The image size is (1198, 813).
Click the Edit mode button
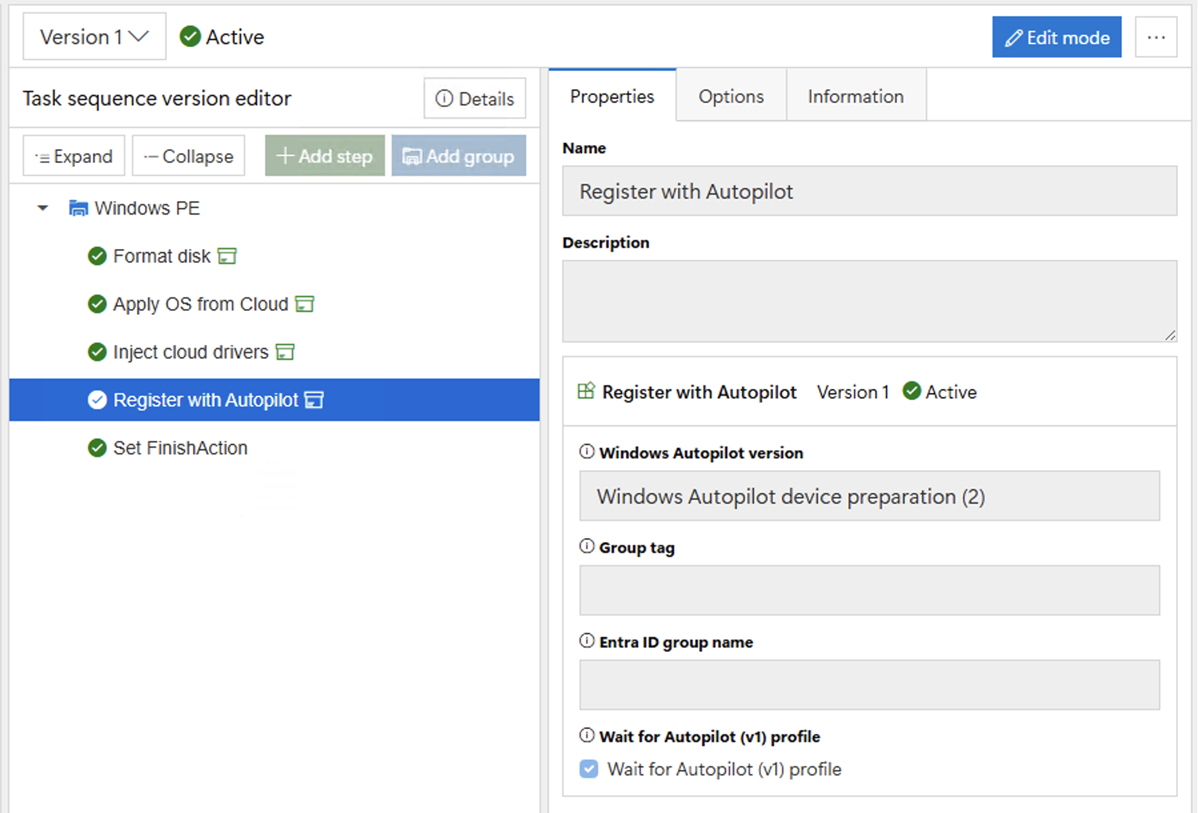(1056, 37)
